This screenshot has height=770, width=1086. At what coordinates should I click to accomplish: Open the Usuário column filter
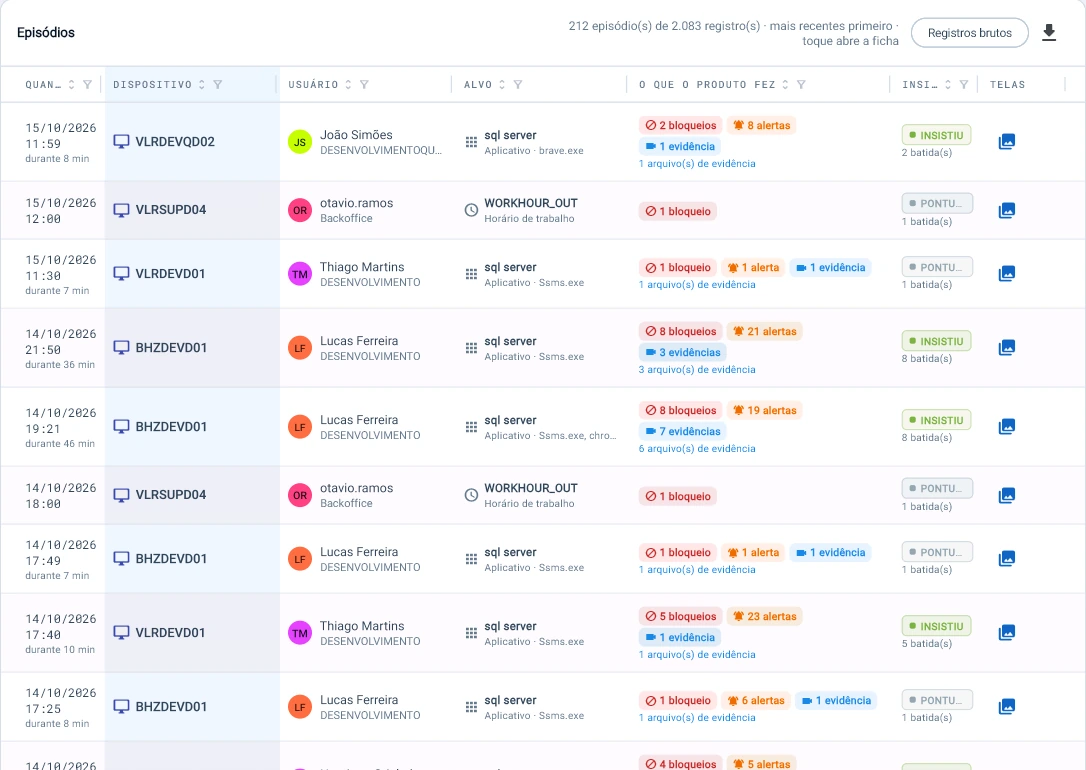click(364, 84)
